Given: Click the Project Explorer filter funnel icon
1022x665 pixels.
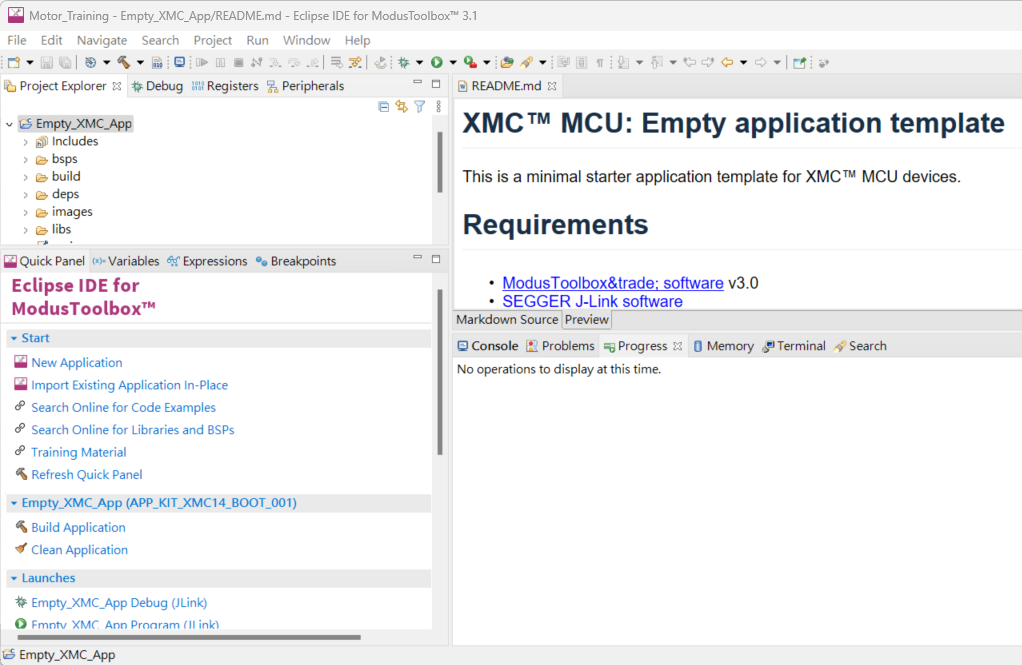Looking at the screenshot, I should click(419, 106).
